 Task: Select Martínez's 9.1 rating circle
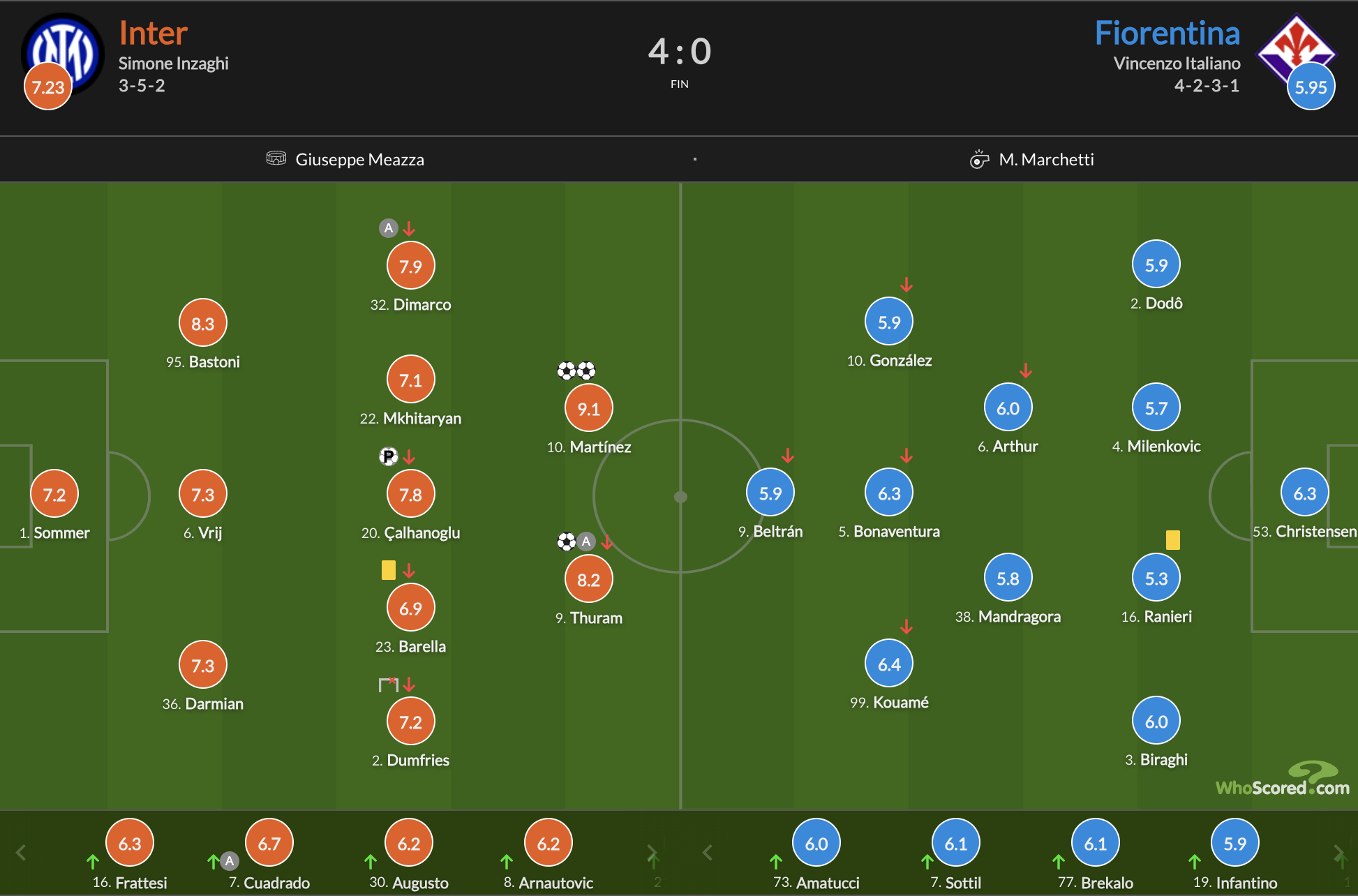click(589, 408)
